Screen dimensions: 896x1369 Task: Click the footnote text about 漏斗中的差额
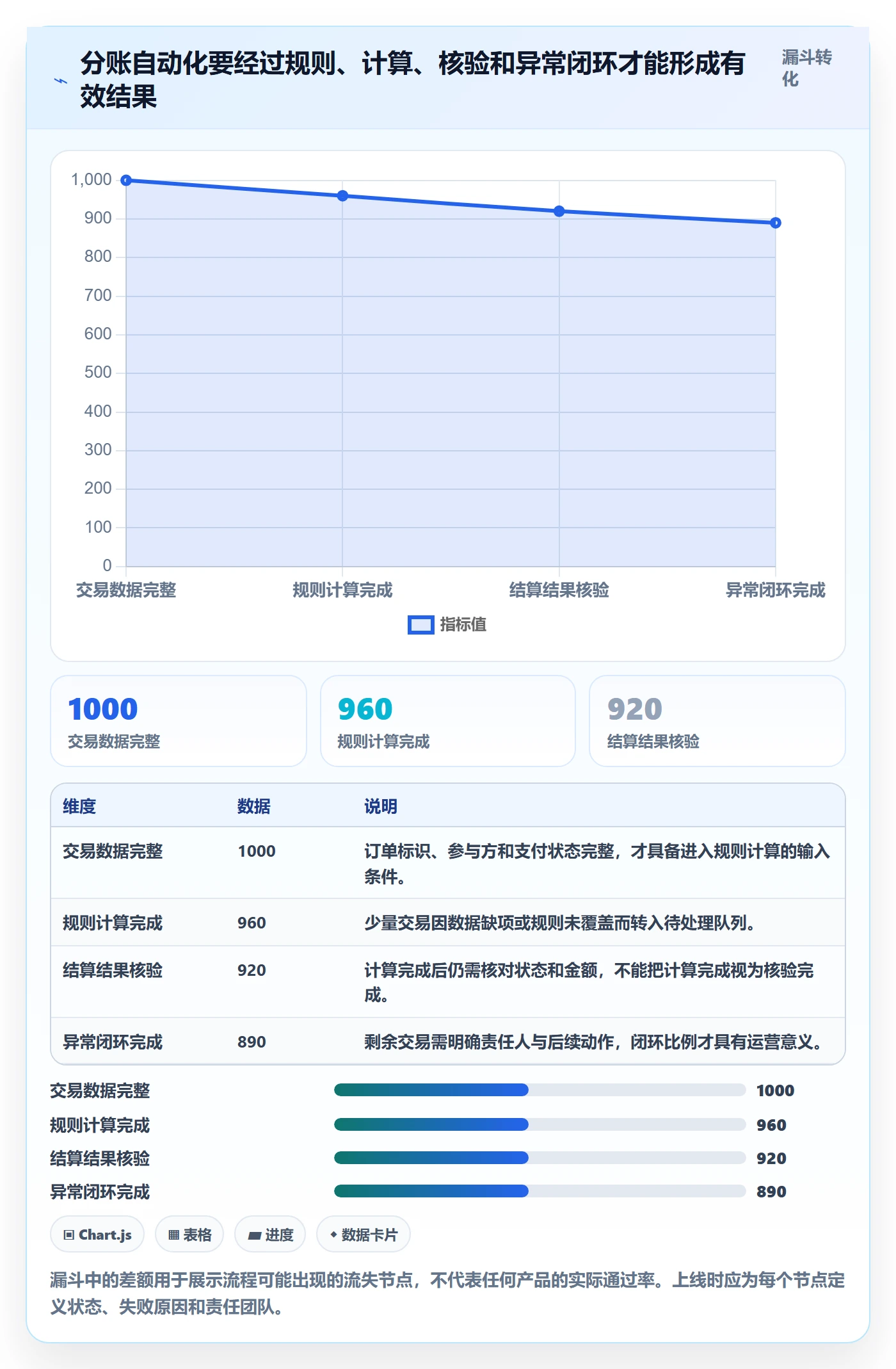point(447,1293)
